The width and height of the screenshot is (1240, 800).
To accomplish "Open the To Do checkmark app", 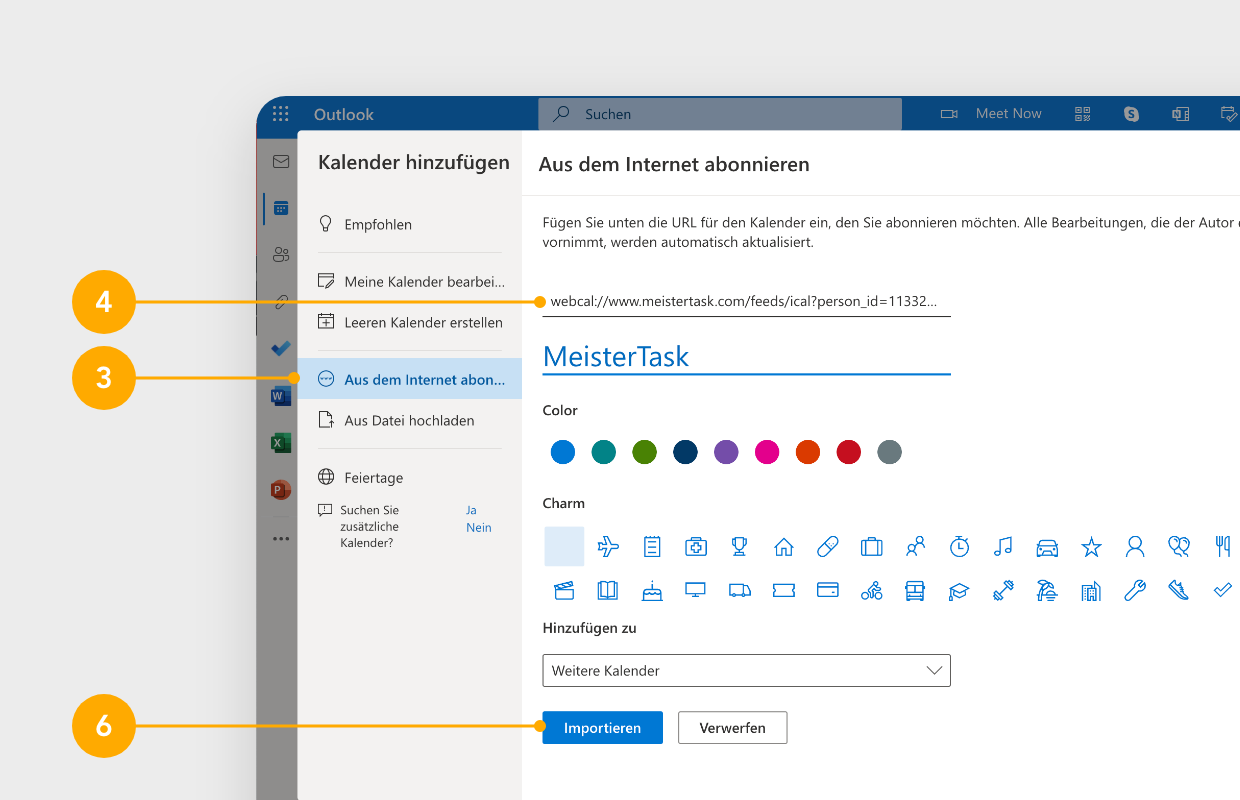I will [x=281, y=348].
